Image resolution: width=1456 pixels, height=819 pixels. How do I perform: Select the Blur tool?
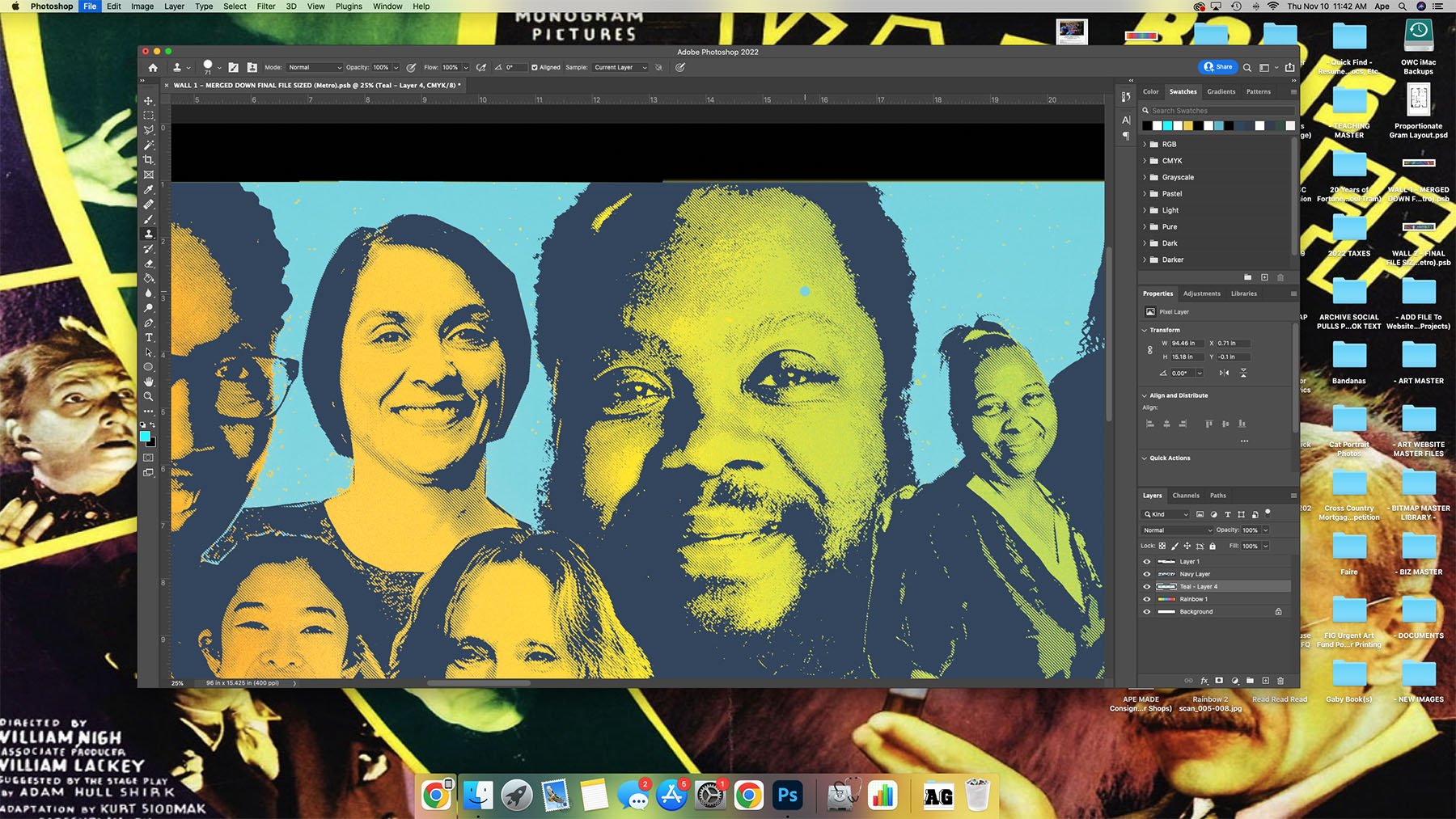tap(148, 293)
